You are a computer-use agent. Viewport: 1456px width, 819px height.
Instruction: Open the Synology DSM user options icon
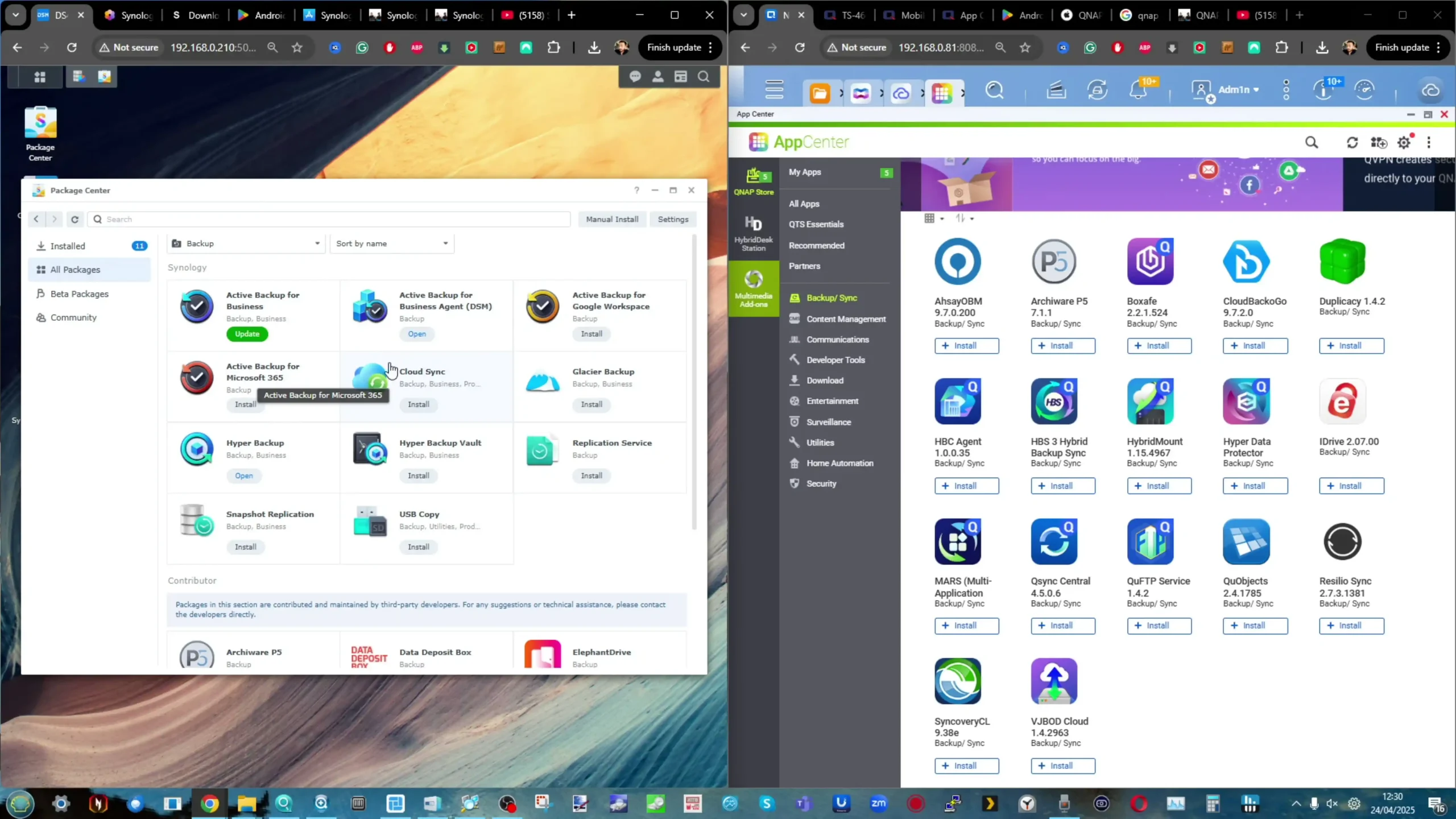657,76
